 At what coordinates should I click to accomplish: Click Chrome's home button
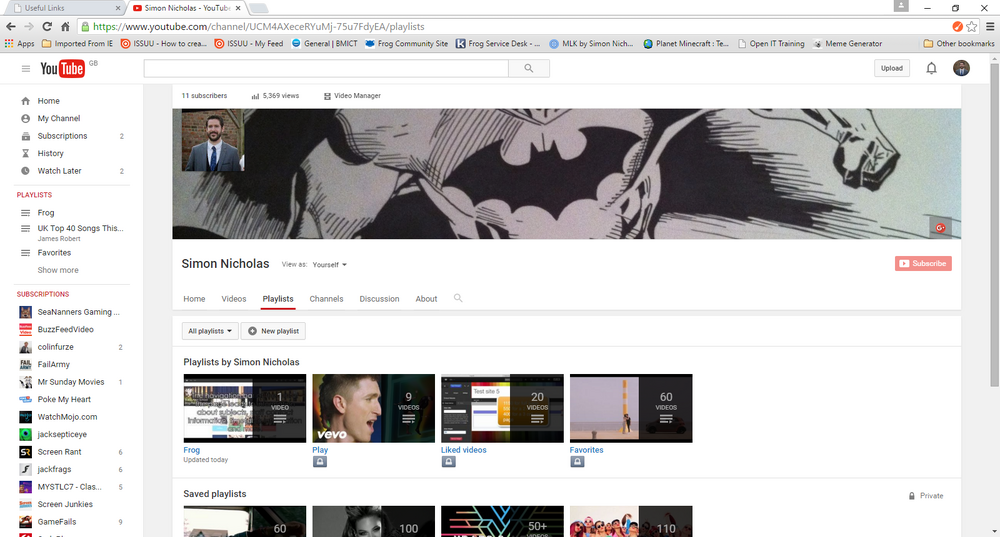pos(65,27)
